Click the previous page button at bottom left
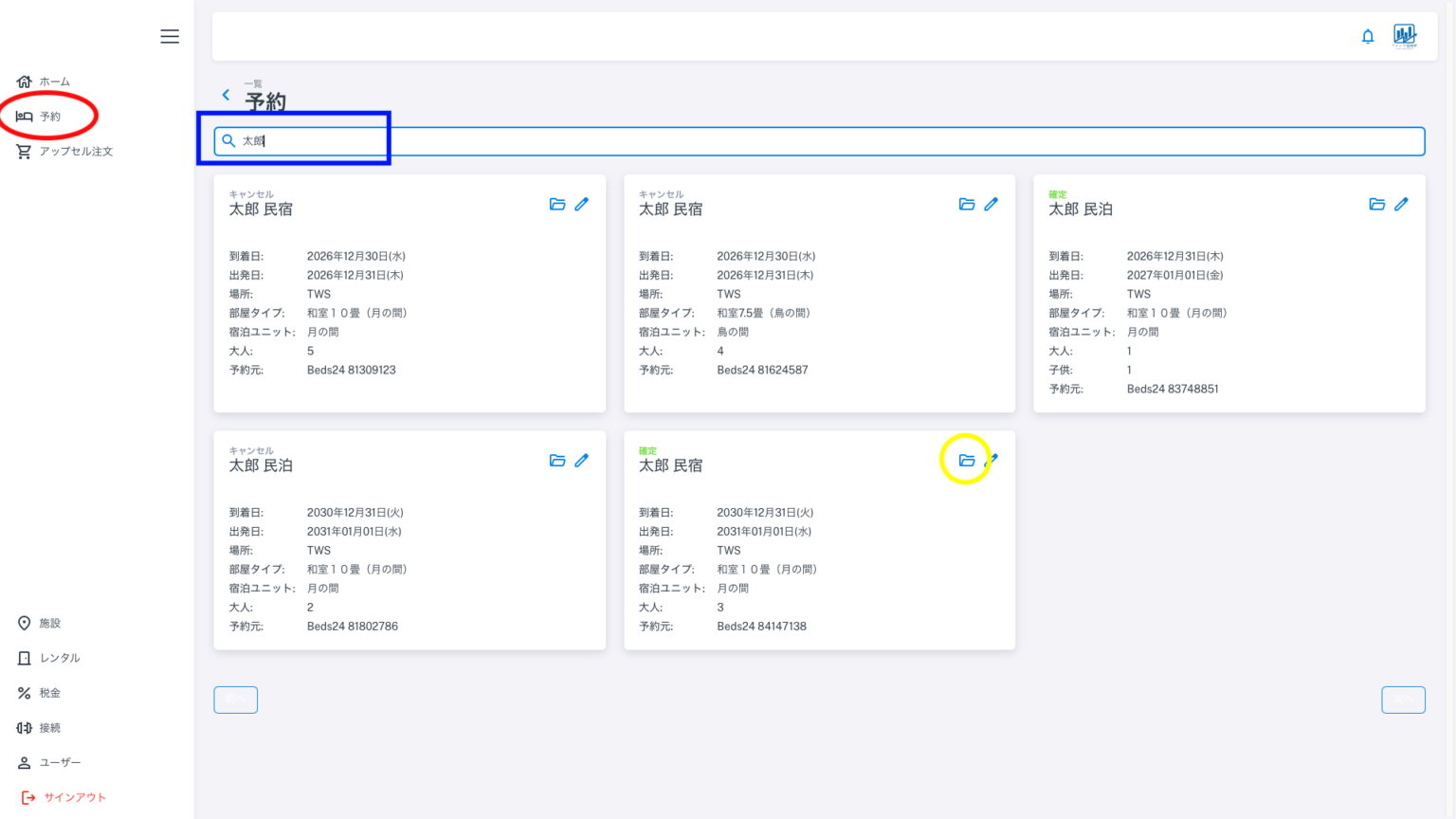 [236, 700]
